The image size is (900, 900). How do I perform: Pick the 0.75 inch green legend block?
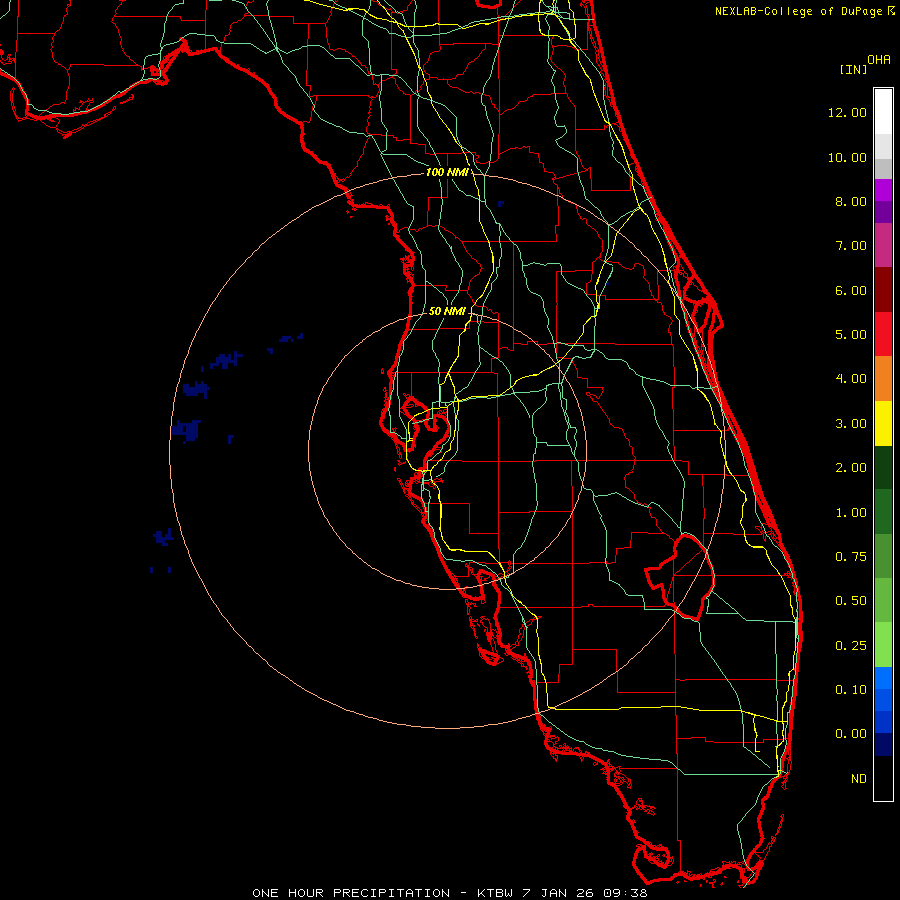[883, 556]
